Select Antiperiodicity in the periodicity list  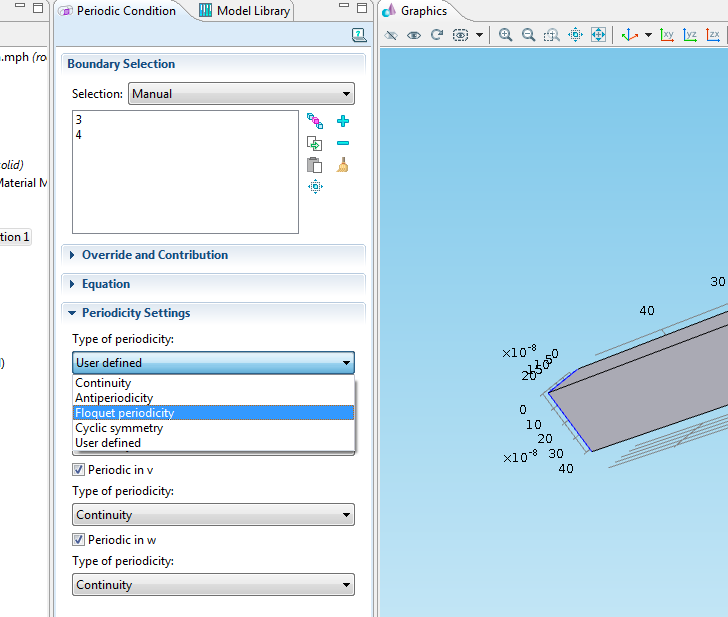tap(114, 398)
